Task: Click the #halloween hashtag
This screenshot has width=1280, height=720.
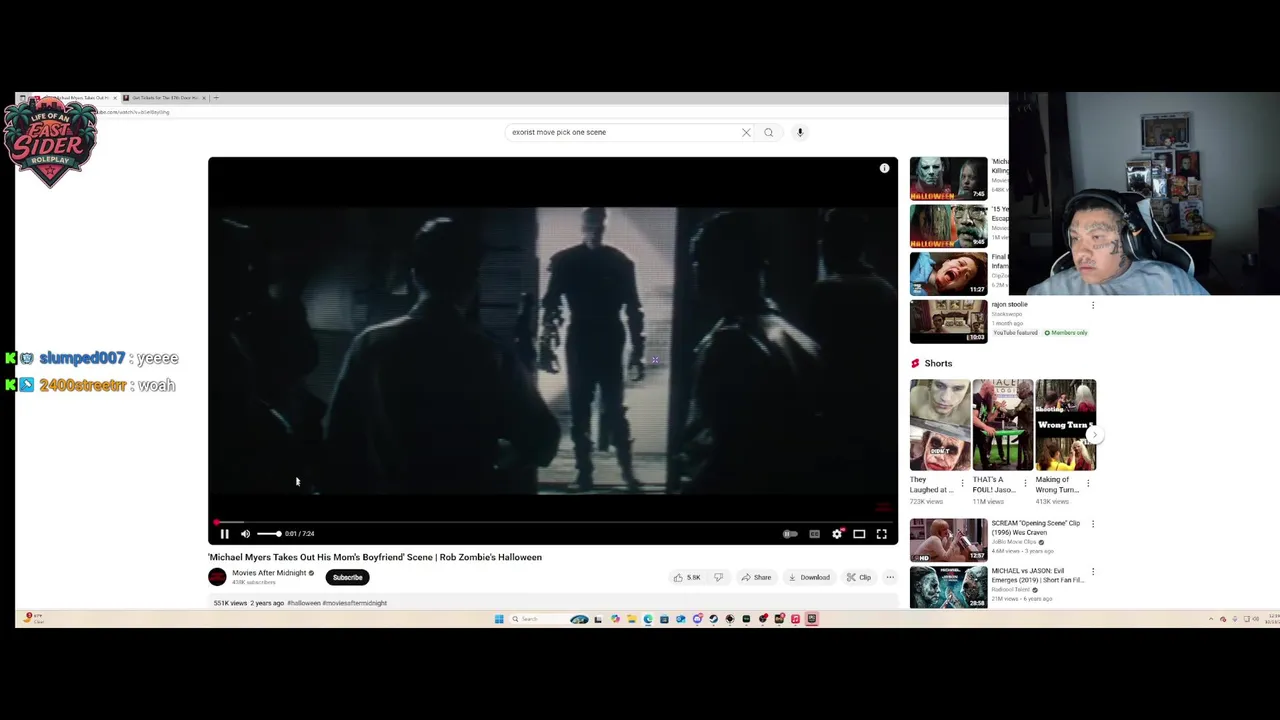Action: click(304, 603)
